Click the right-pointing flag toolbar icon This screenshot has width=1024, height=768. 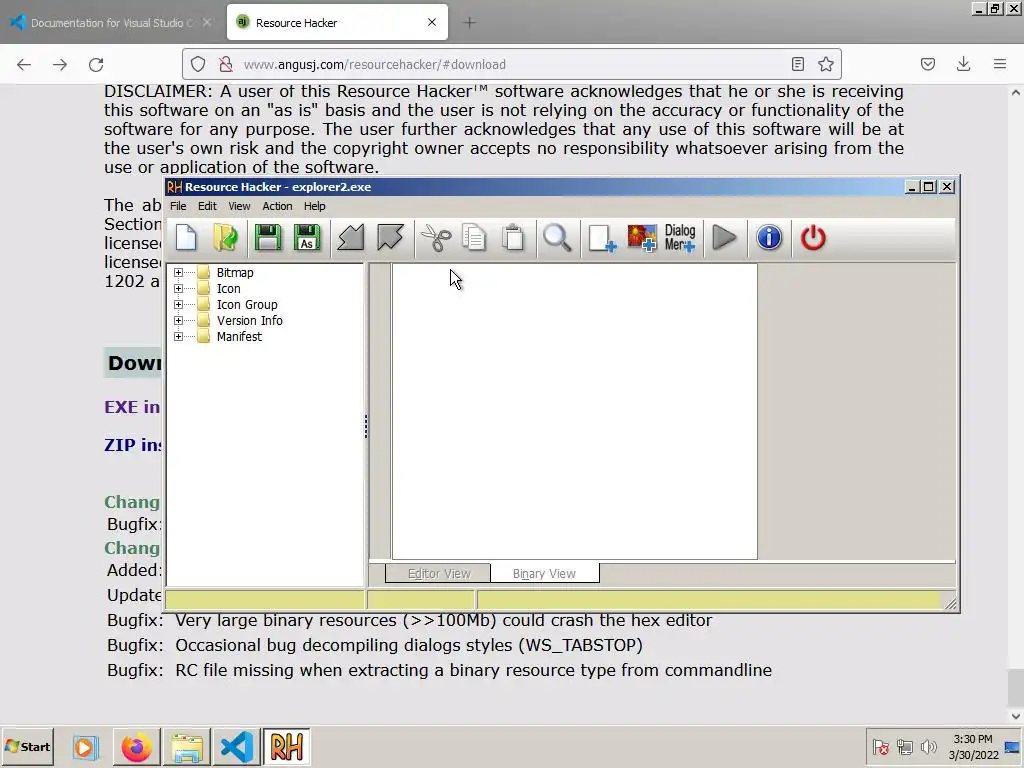click(x=390, y=238)
